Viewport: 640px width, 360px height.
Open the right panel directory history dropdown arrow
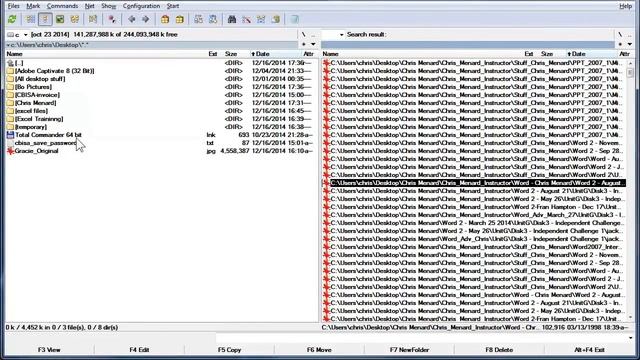(630, 44)
